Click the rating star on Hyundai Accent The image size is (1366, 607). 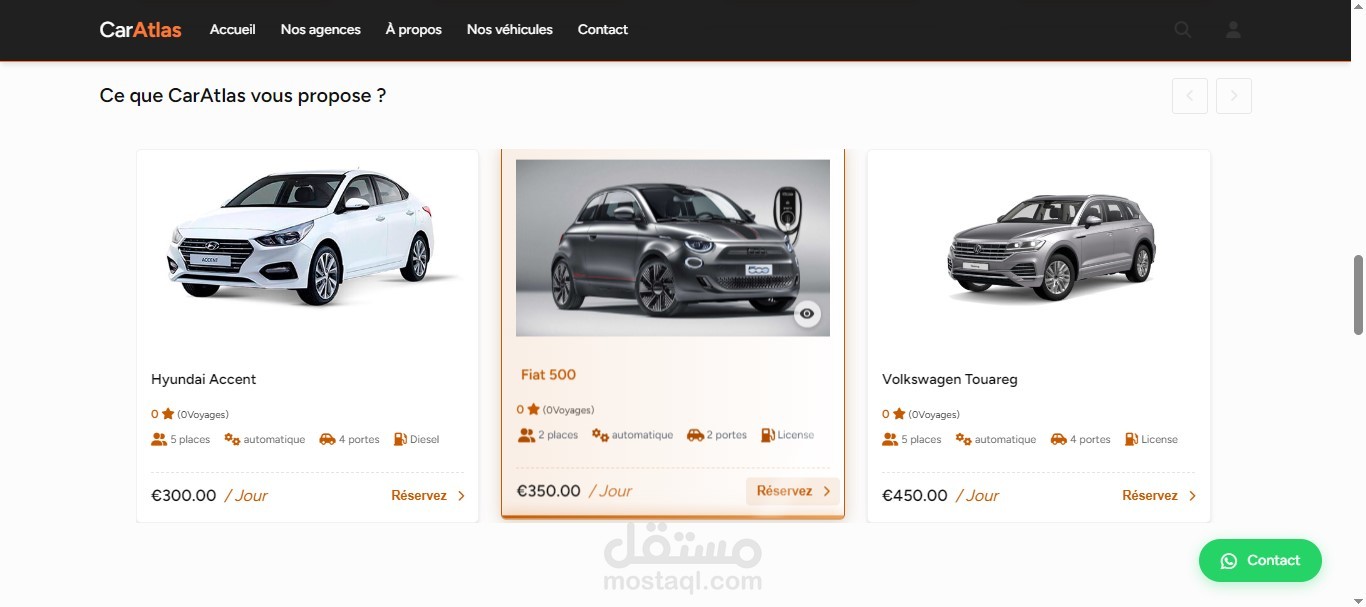[x=168, y=414]
